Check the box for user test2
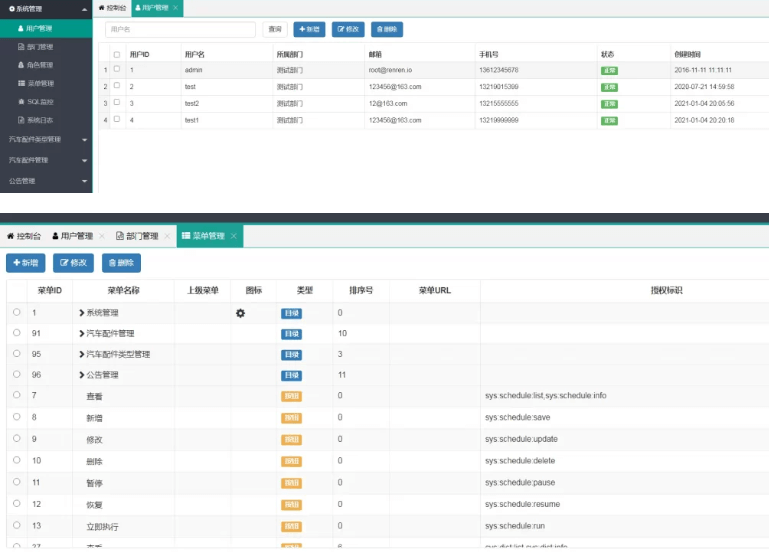Viewport: 769px width, 552px height. [117, 102]
